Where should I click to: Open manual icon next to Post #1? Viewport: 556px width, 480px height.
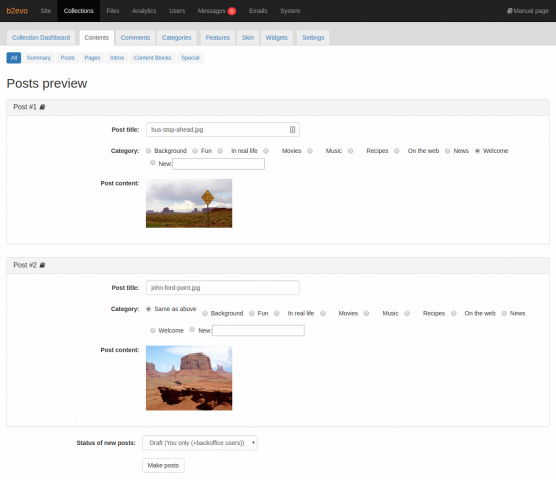(x=42, y=107)
